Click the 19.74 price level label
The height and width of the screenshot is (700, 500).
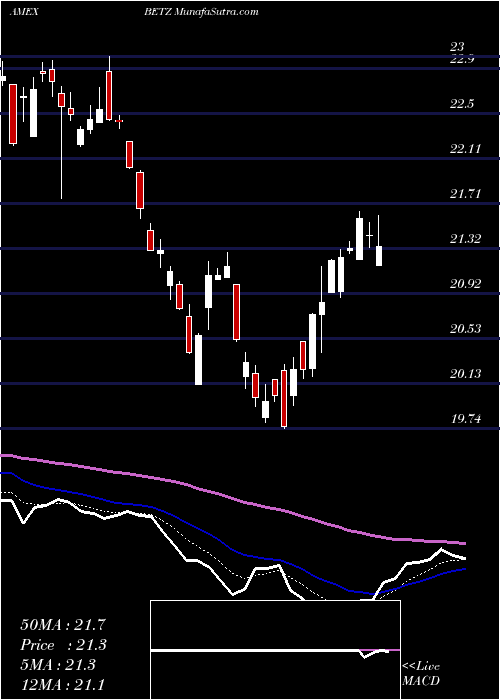(x=466, y=419)
